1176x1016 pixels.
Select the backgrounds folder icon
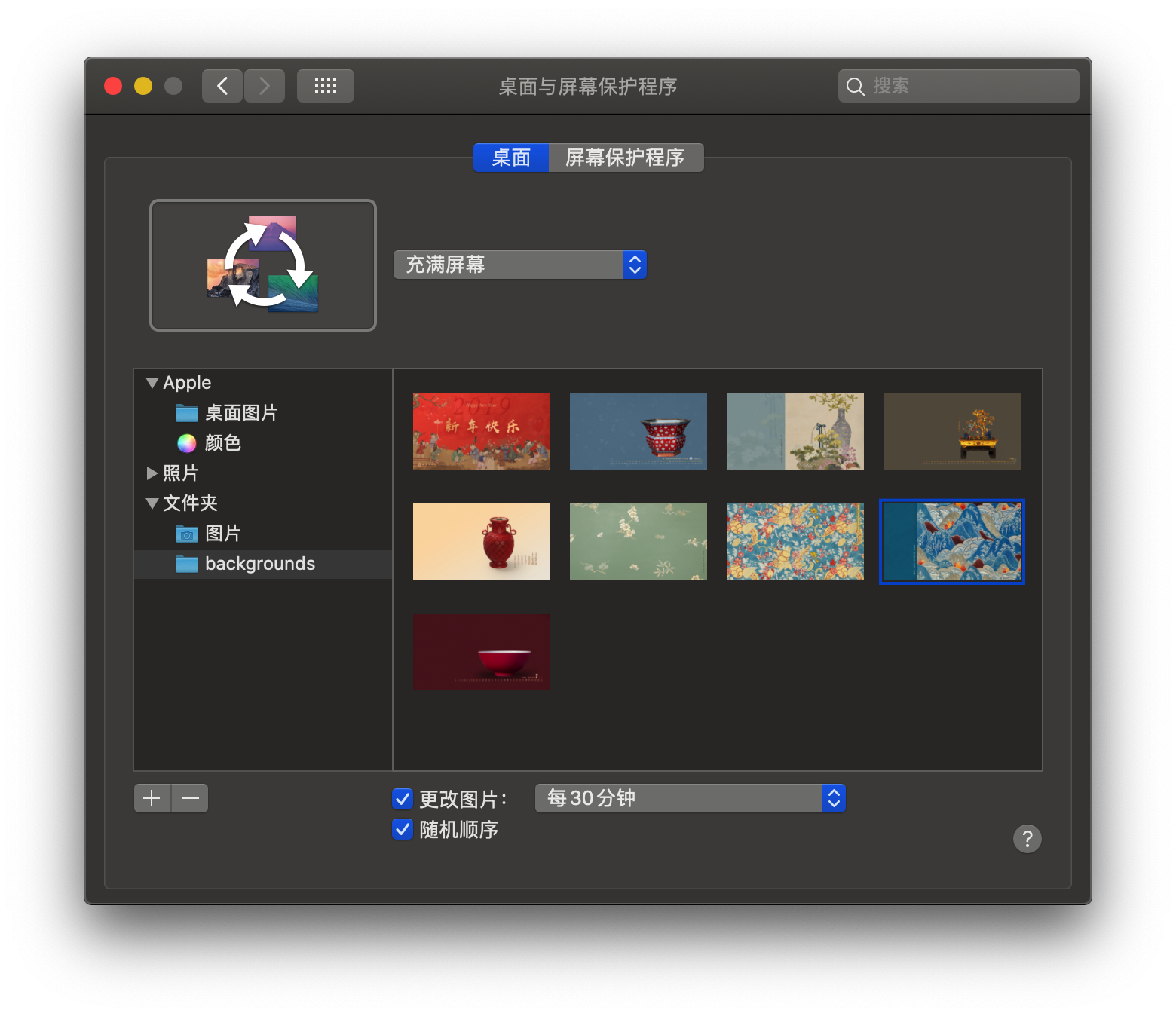click(x=186, y=564)
